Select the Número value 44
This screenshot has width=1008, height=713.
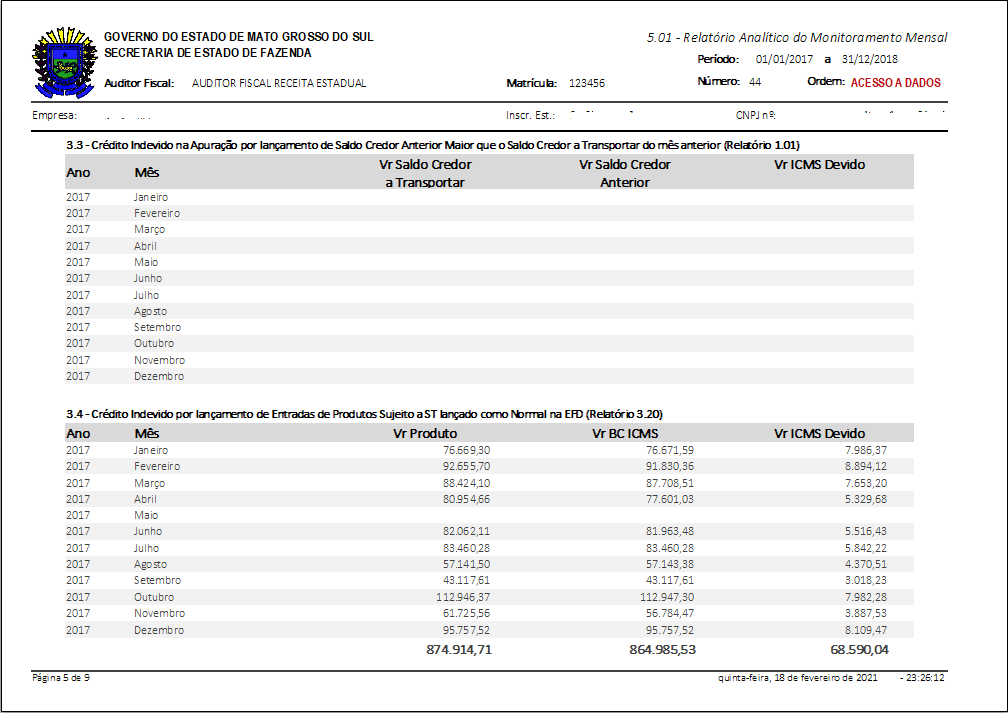point(755,82)
